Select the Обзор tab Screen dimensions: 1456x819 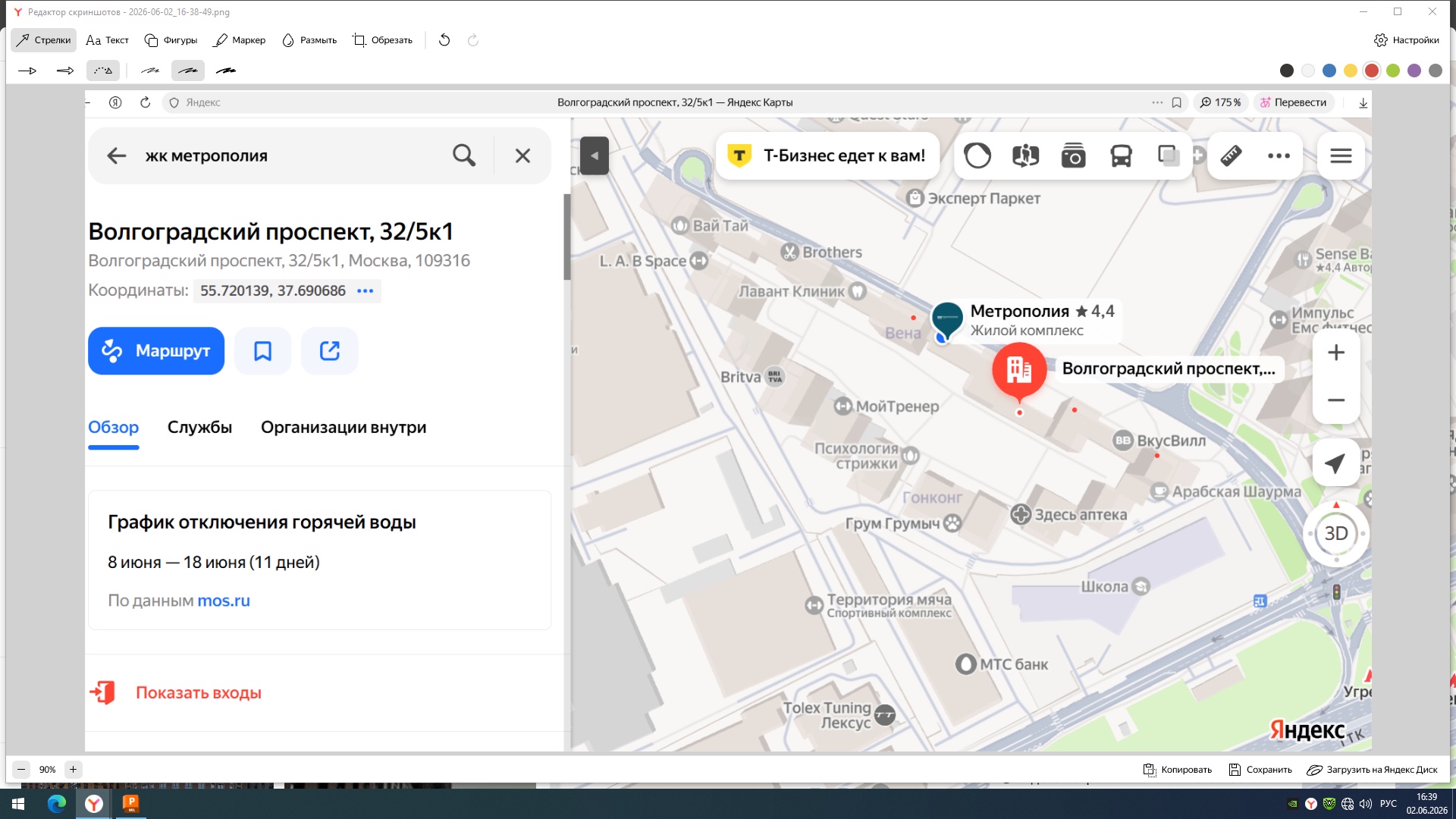(x=113, y=428)
